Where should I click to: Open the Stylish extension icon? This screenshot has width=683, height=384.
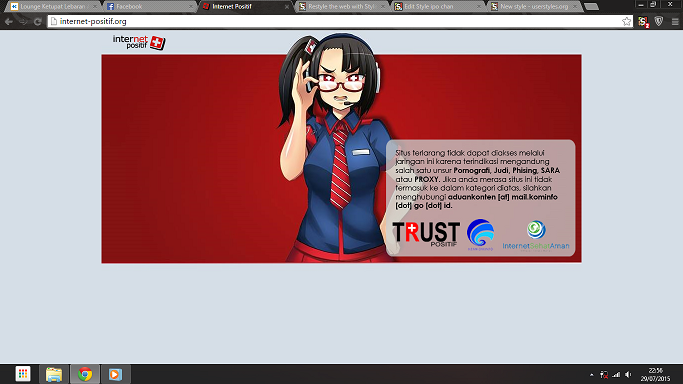tap(643, 21)
